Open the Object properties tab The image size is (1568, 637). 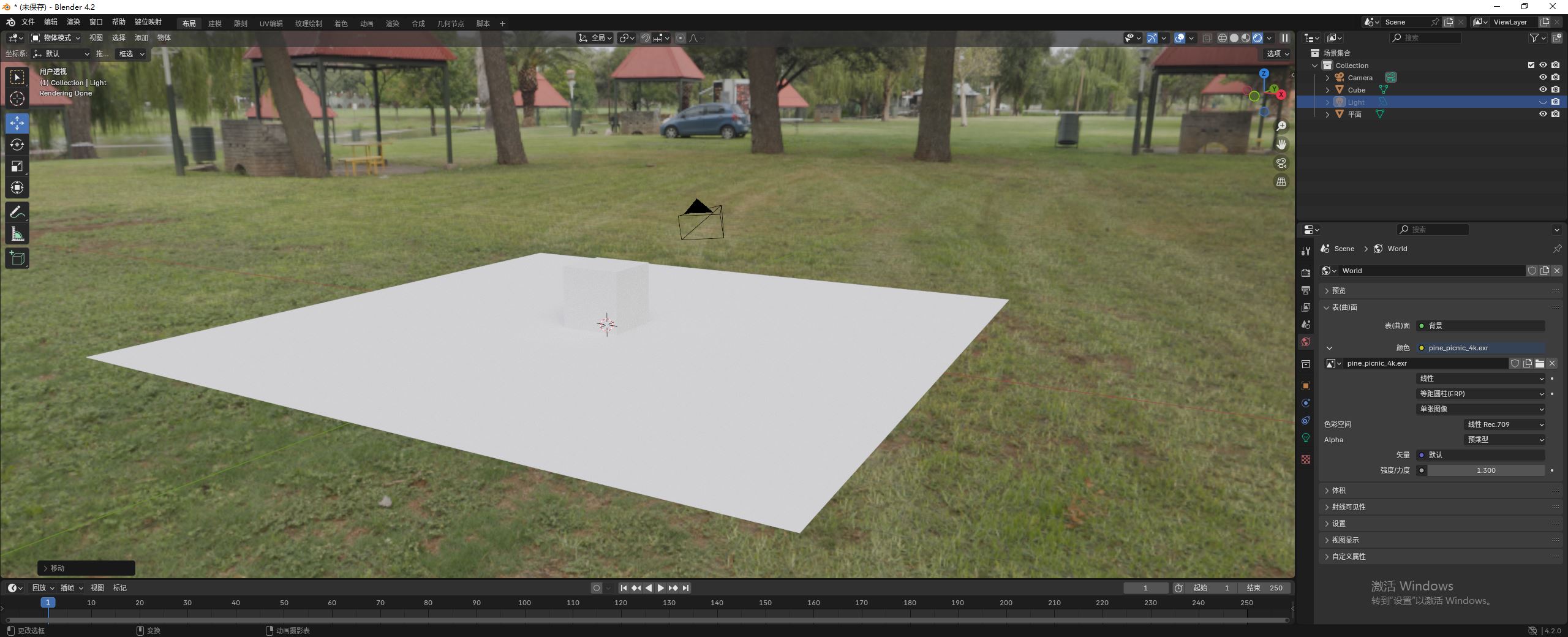coord(1306,386)
